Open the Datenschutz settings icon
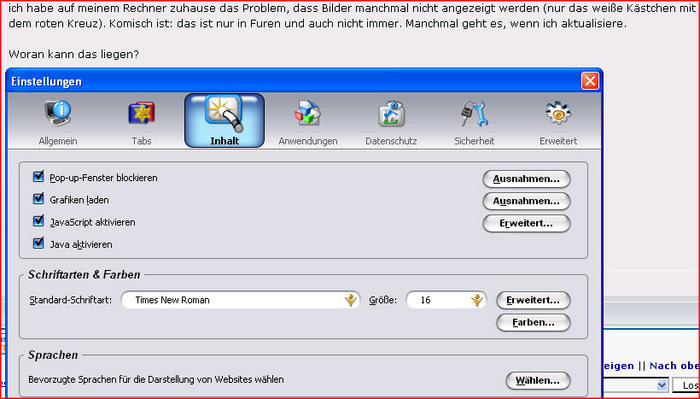 tap(391, 121)
